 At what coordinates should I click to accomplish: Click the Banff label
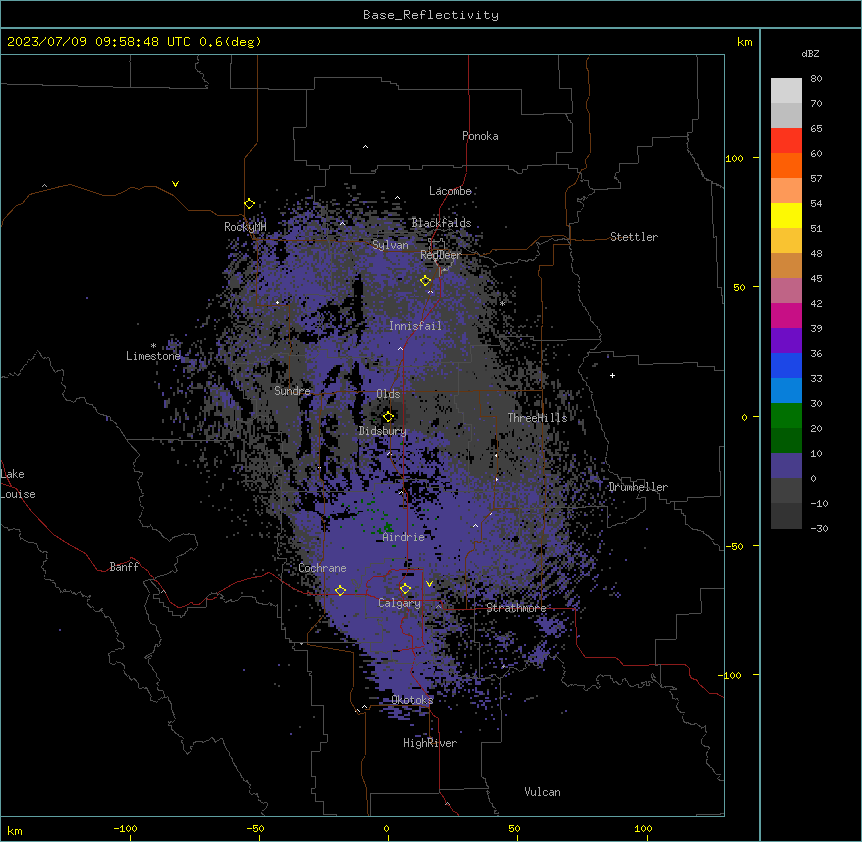pos(124,567)
